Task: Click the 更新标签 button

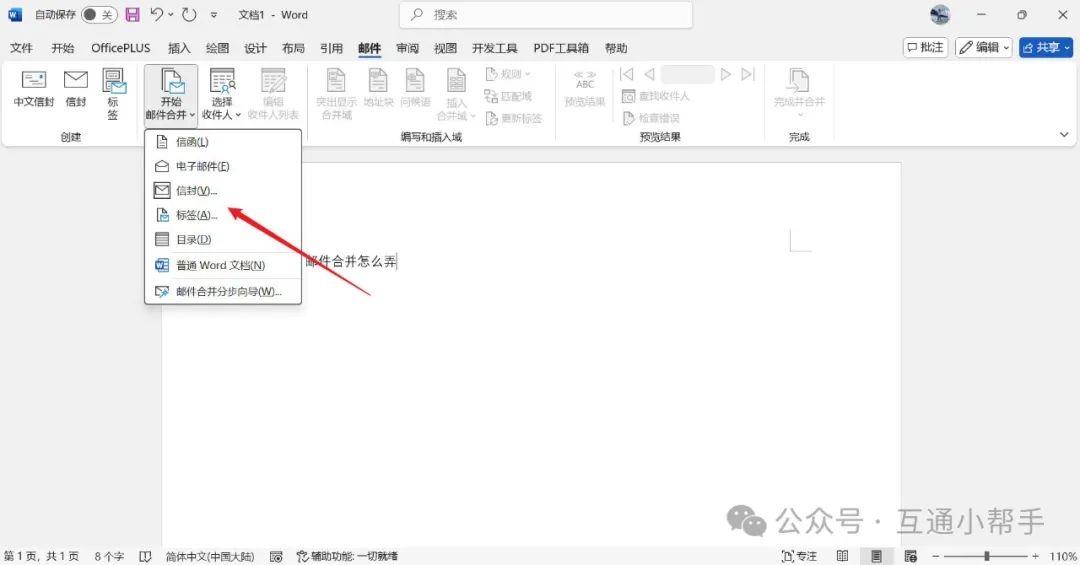Action: click(x=513, y=119)
